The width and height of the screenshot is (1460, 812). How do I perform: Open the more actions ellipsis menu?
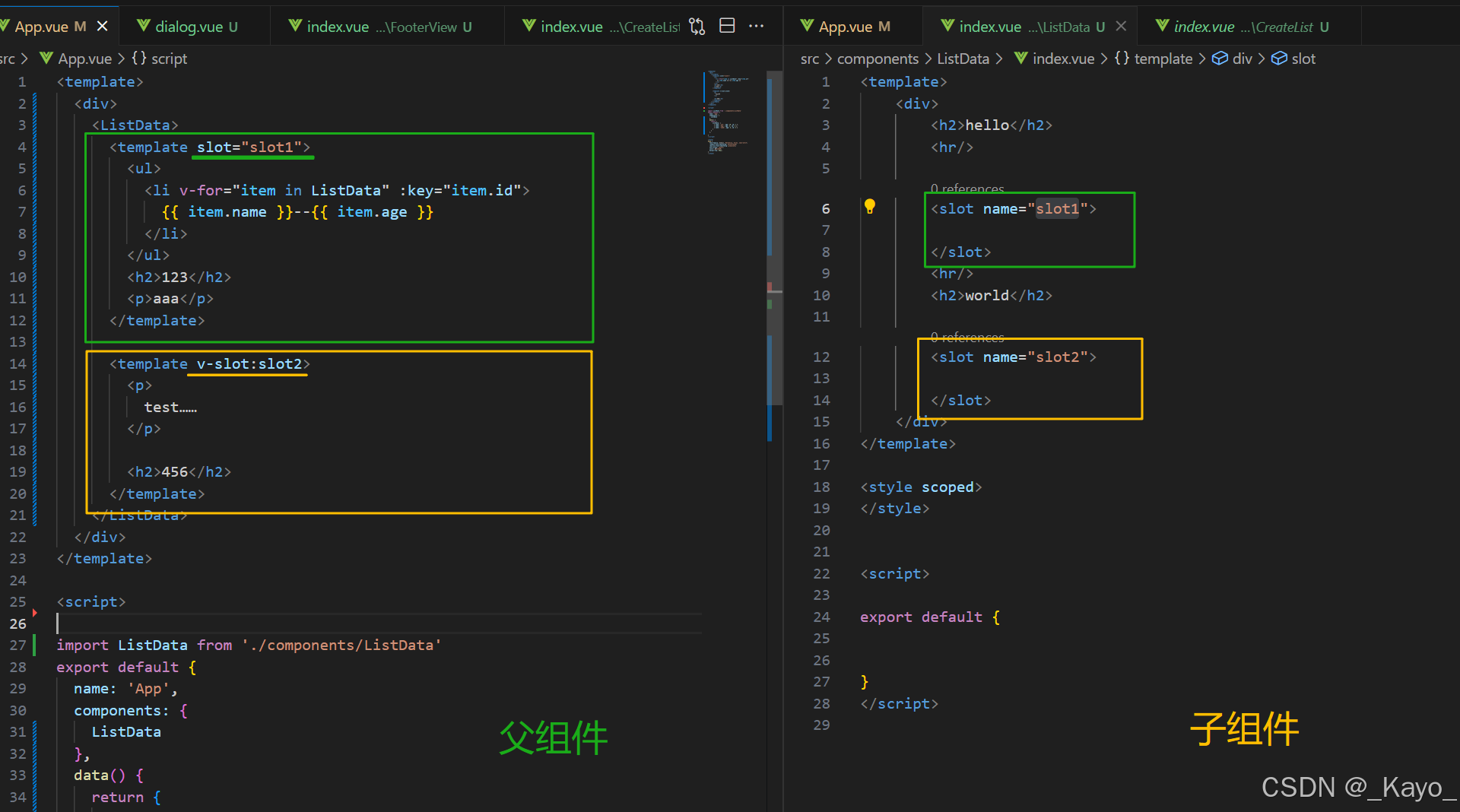756,26
